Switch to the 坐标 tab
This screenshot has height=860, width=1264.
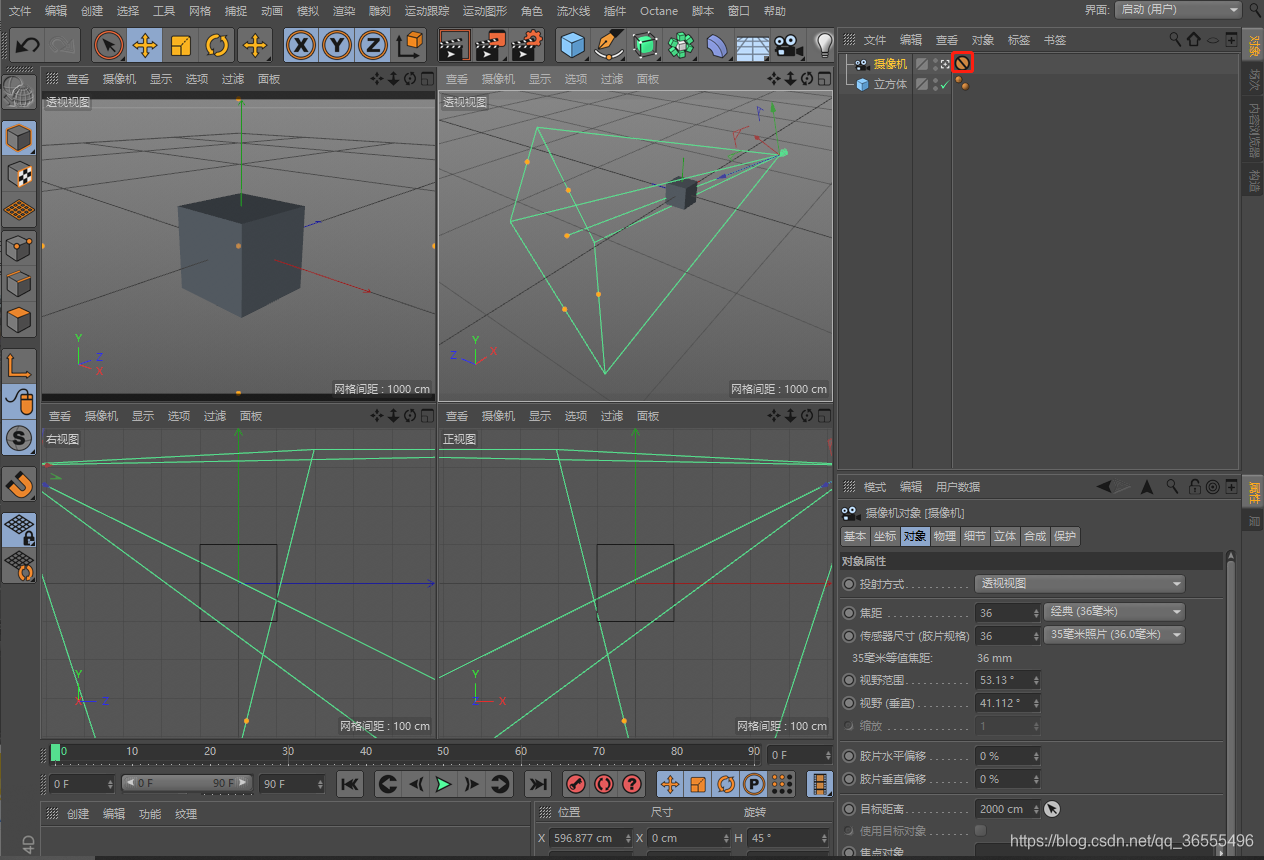[884, 537]
